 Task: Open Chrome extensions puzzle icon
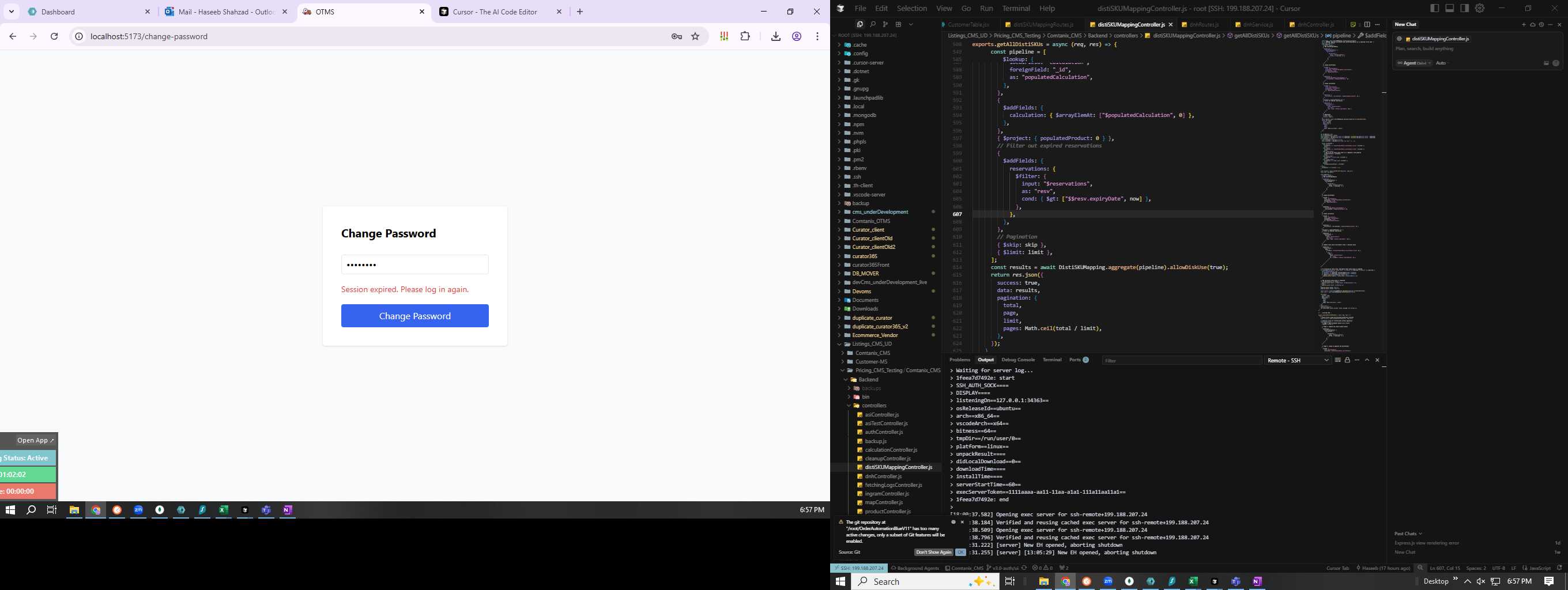click(x=745, y=36)
